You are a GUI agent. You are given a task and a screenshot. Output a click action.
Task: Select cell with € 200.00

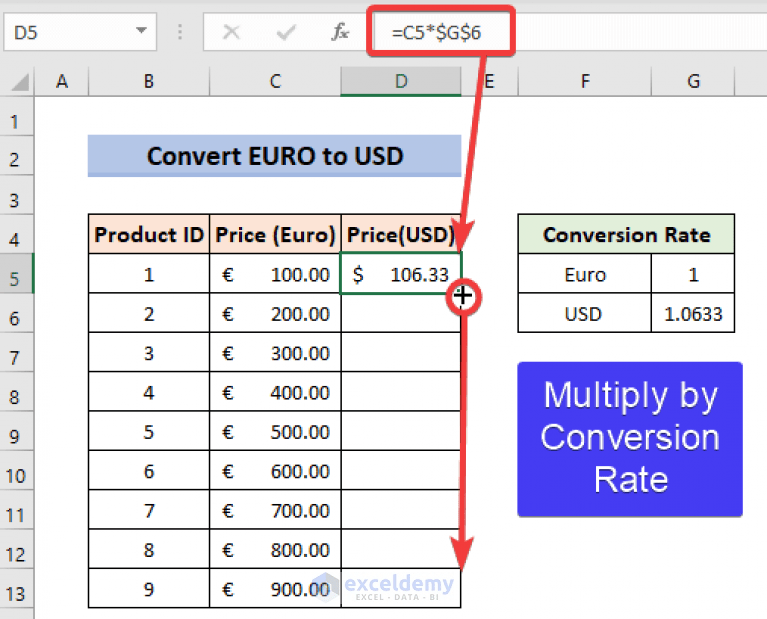coord(275,314)
